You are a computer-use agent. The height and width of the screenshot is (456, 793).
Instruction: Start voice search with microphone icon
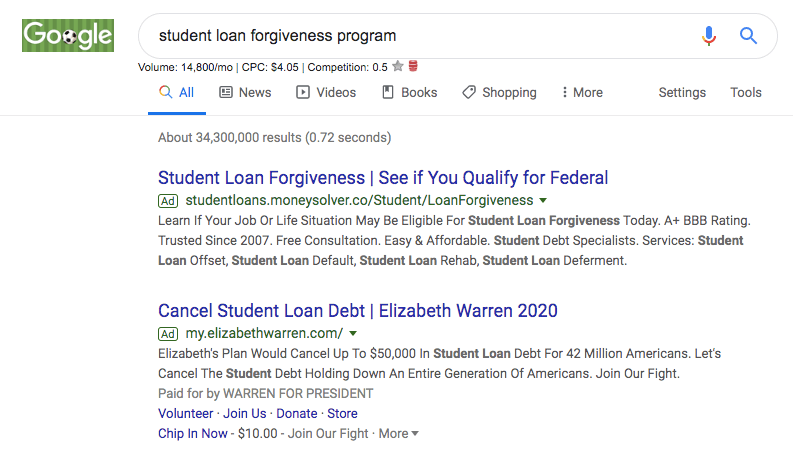(709, 36)
